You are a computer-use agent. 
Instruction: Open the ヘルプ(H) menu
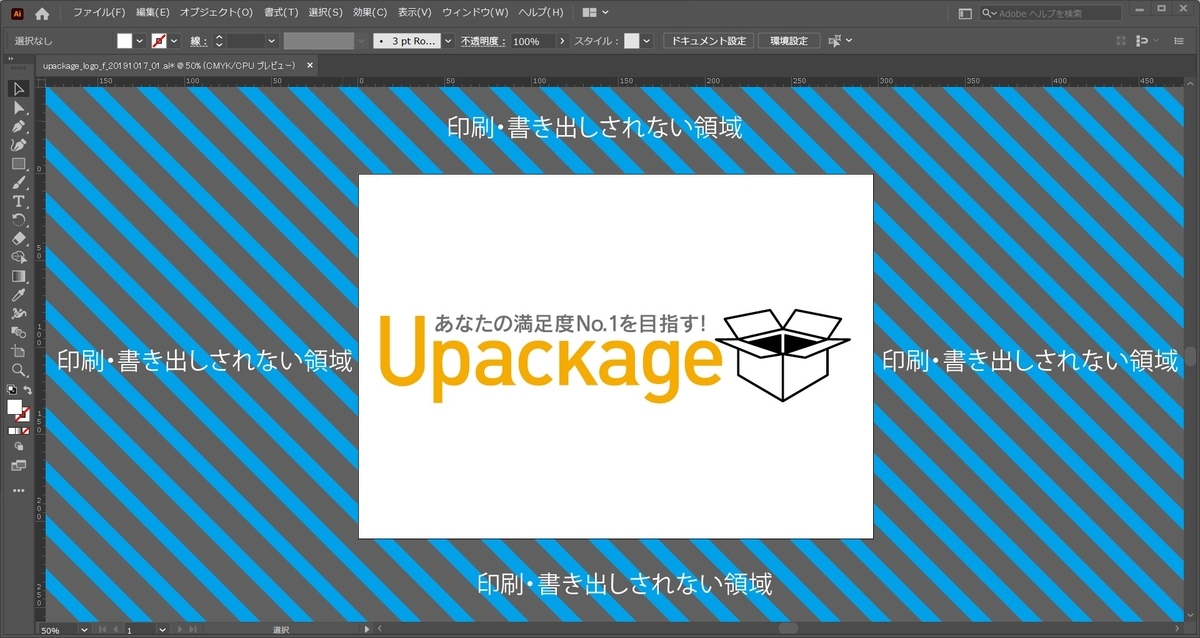pyautogui.click(x=540, y=13)
